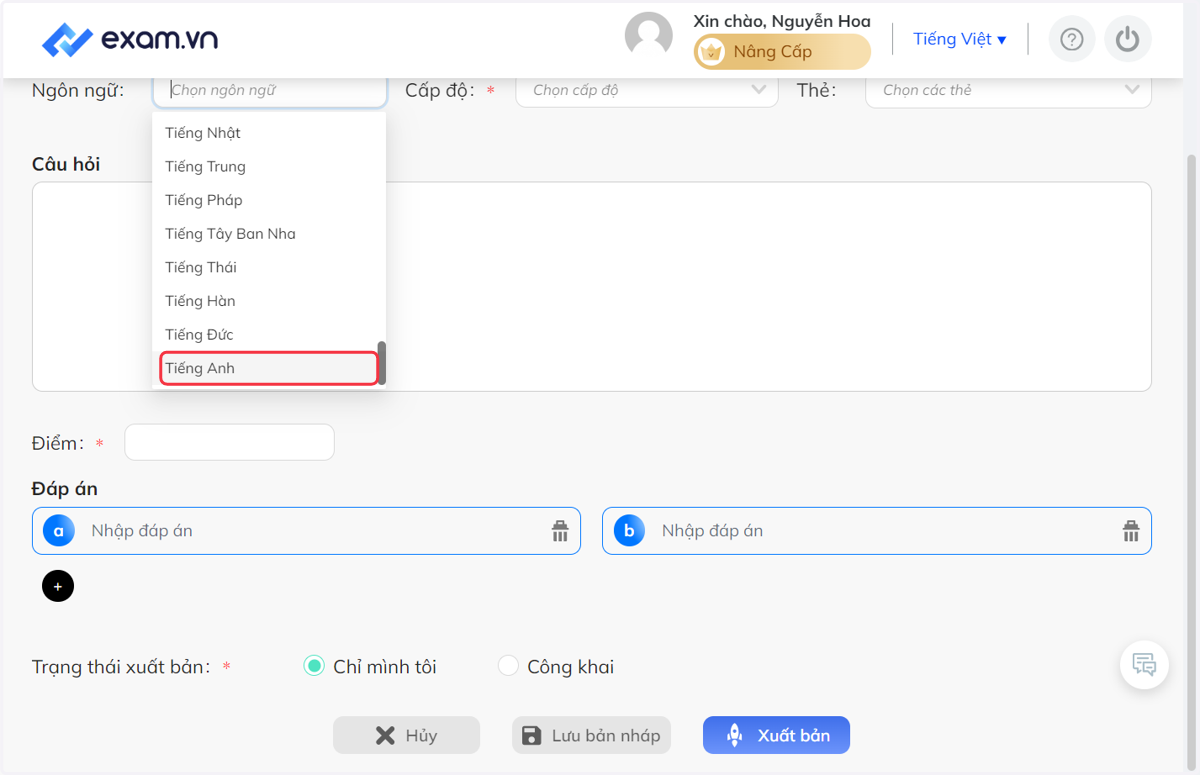This screenshot has width=1200, height=775.
Task: Choose Tiếng Trung from the list
Action: pyautogui.click(x=269, y=167)
